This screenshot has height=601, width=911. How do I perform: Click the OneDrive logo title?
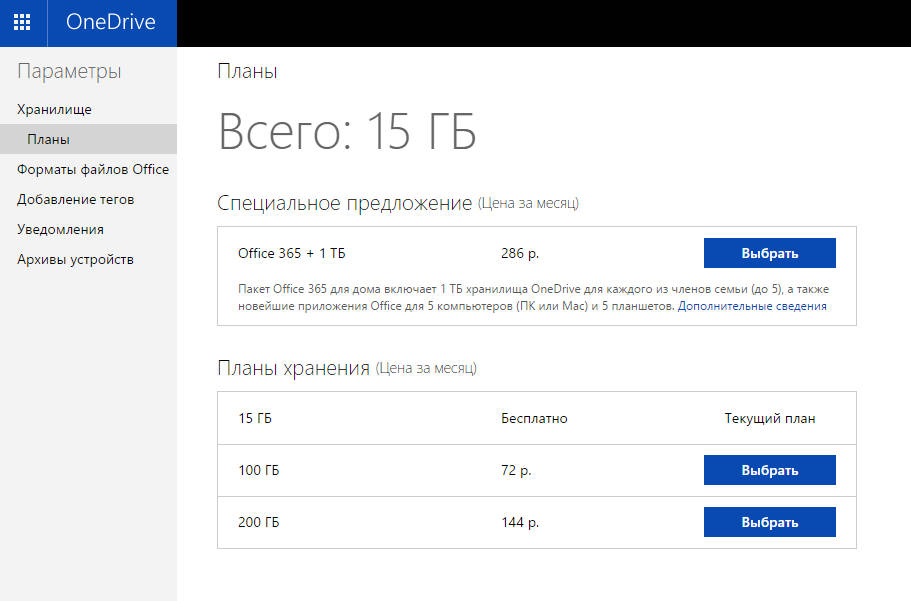(x=111, y=22)
